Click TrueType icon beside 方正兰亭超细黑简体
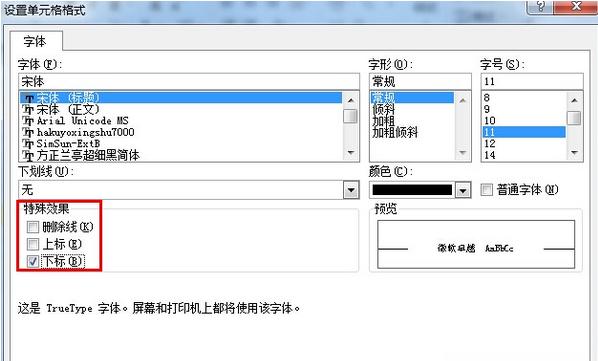 coord(28,156)
